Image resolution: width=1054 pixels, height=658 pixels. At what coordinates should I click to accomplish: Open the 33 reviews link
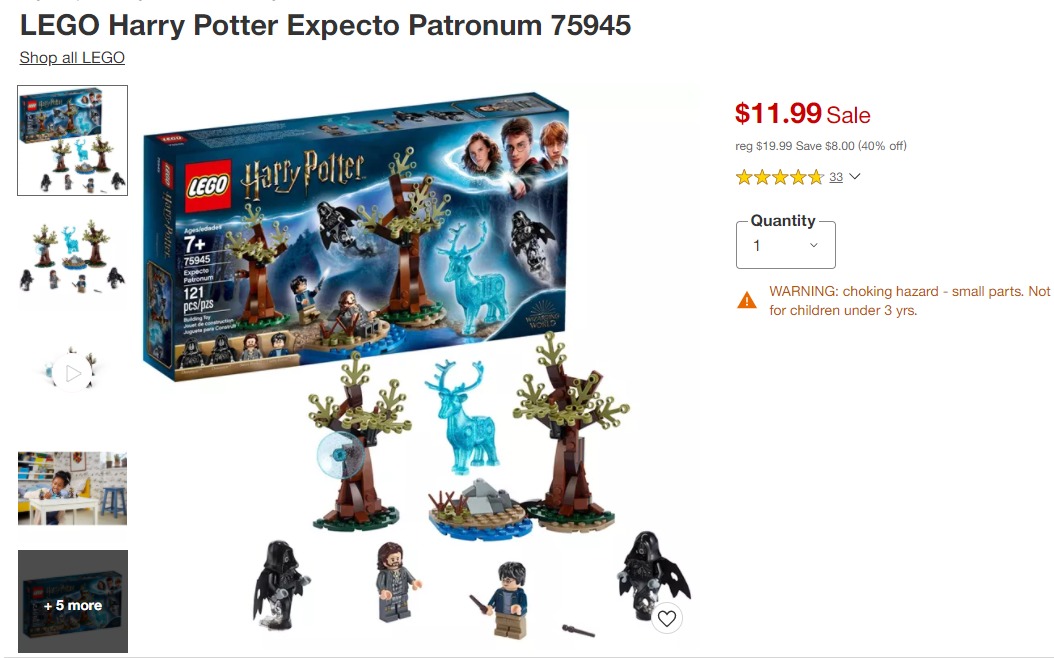click(x=836, y=177)
